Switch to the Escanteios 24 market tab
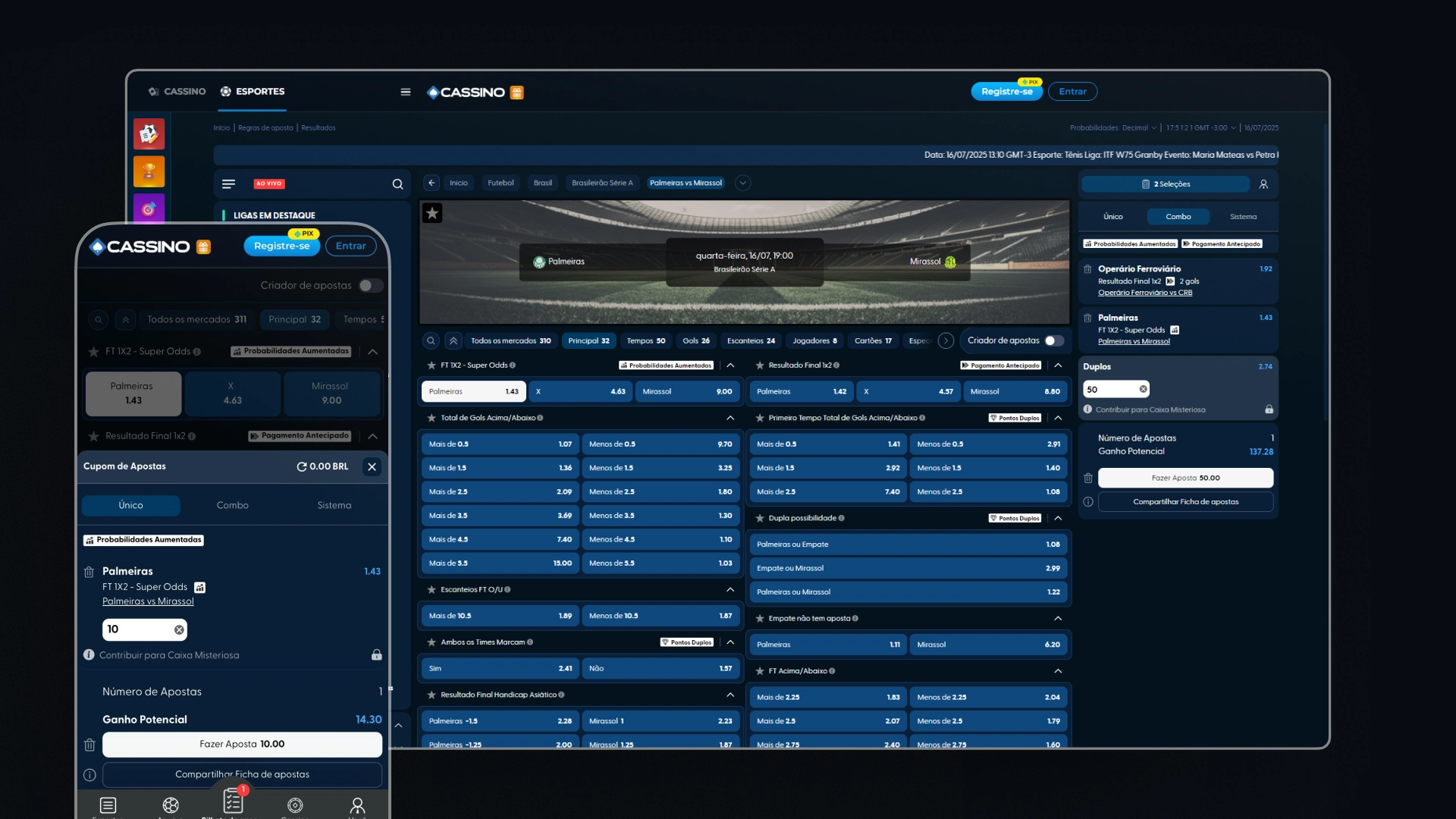 click(x=751, y=340)
